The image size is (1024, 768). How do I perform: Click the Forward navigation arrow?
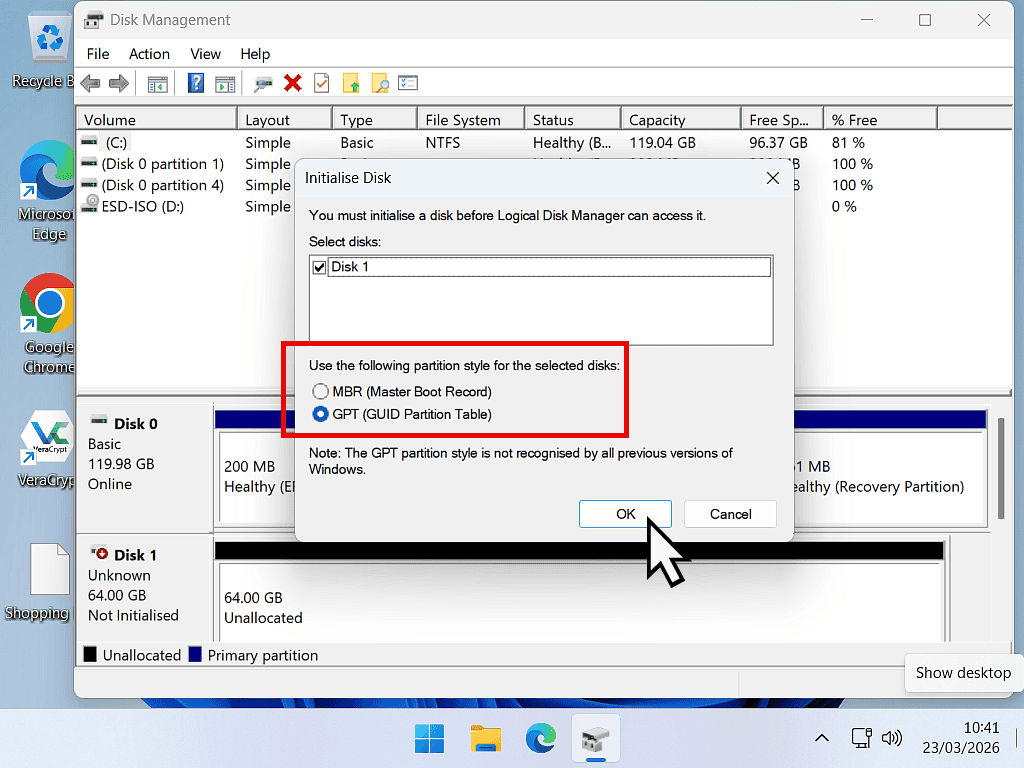(118, 83)
